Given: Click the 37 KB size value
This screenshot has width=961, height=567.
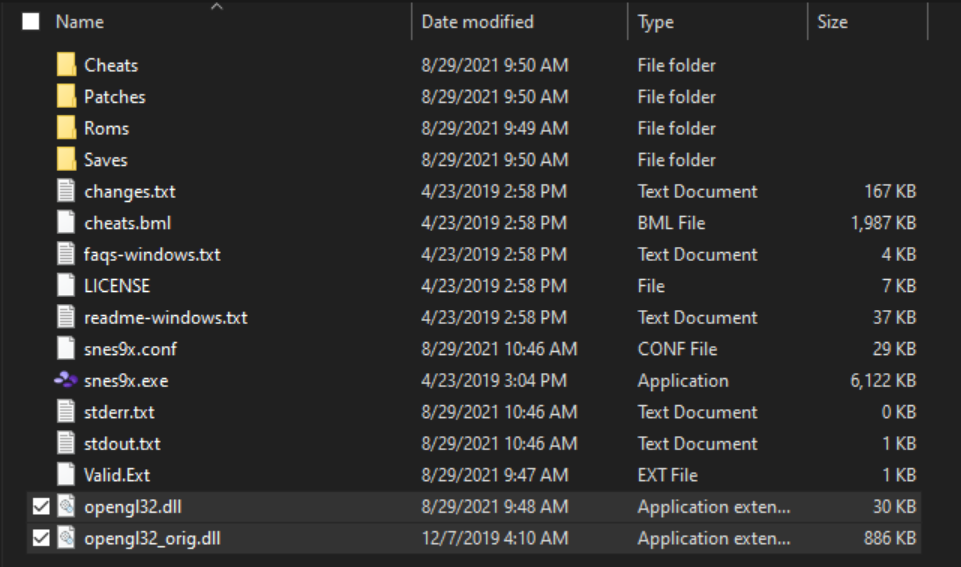Looking at the screenshot, I should click(894, 318).
